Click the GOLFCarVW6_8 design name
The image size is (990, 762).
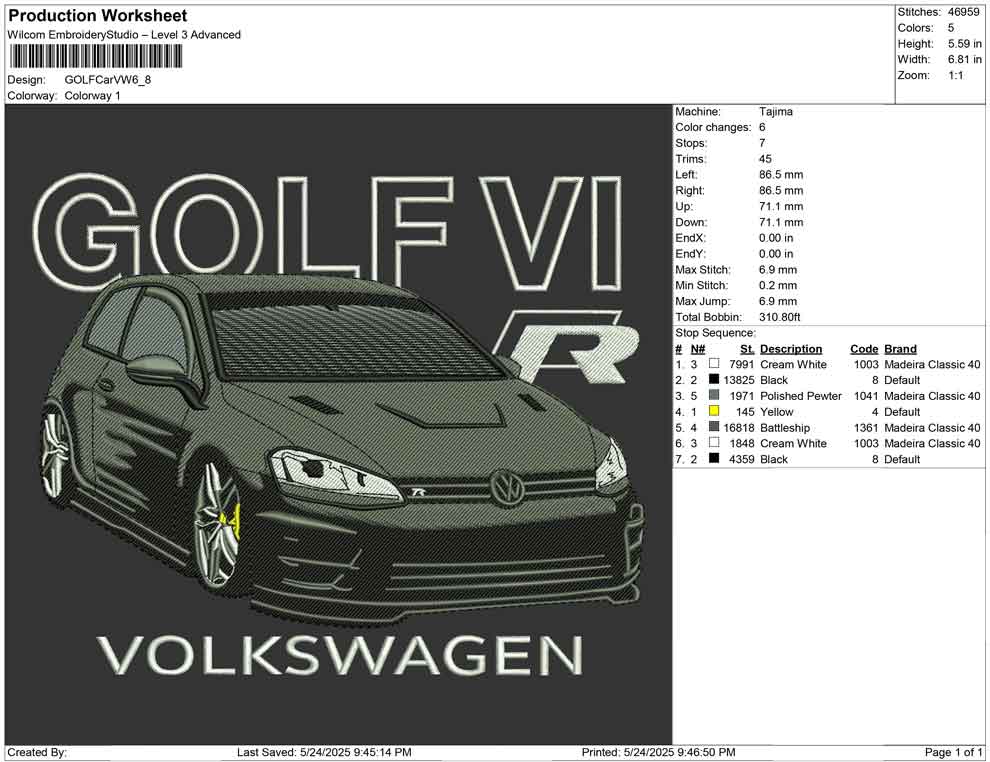(x=108, y=80)
